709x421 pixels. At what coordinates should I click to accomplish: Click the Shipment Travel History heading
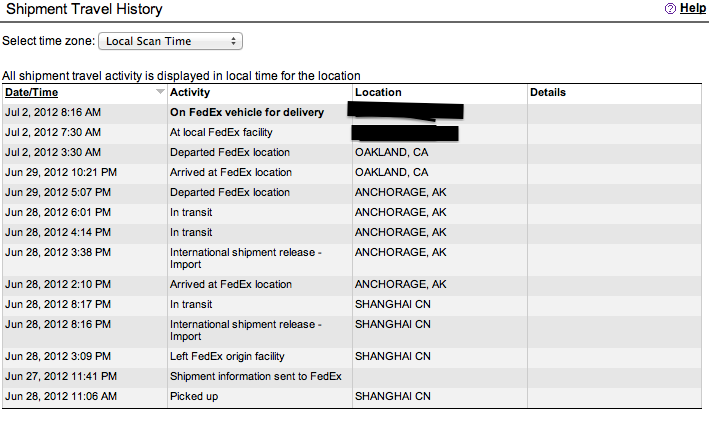tap(84, 9)
